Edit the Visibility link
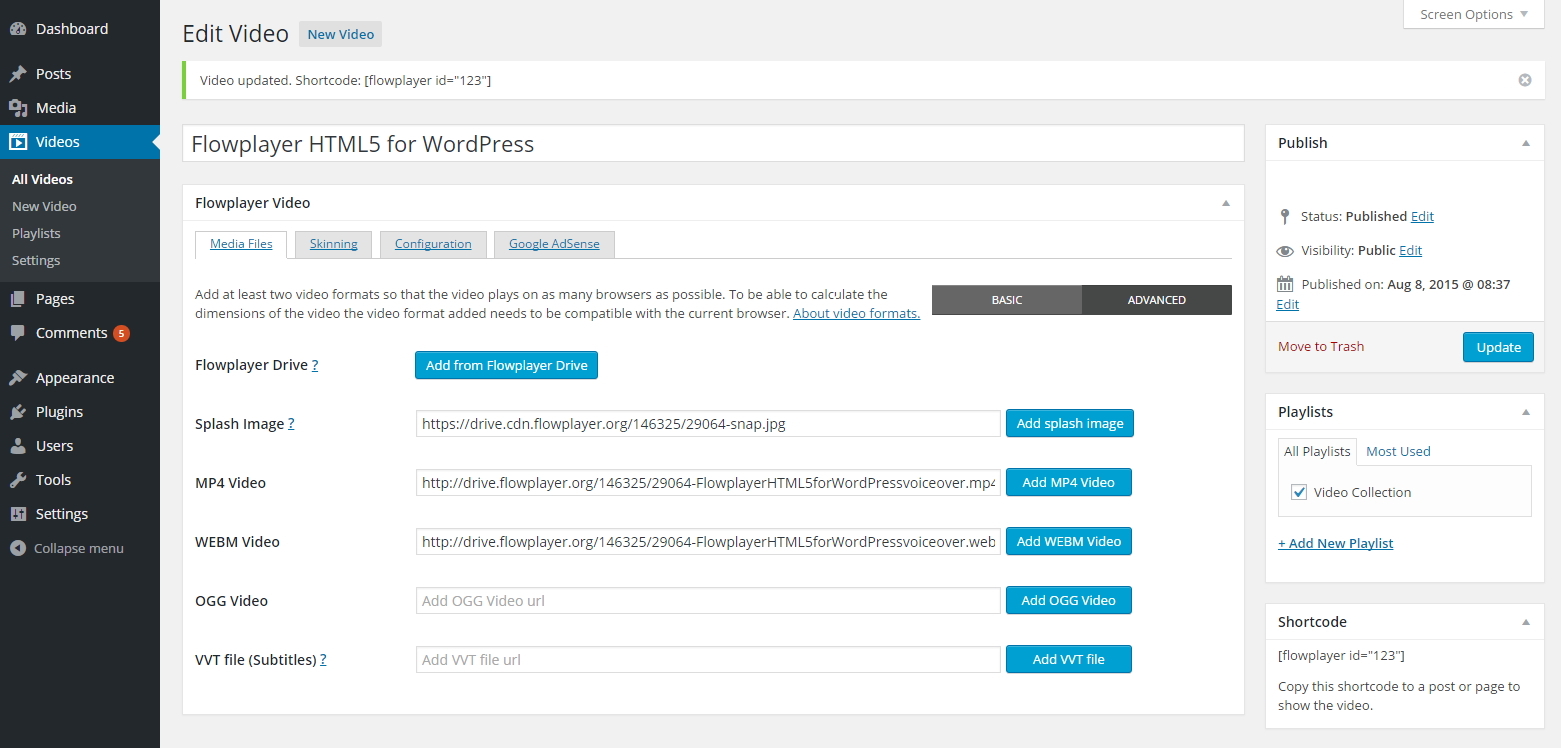Viewport: 1561px width, 748px height. click(x=1410, y=250)
